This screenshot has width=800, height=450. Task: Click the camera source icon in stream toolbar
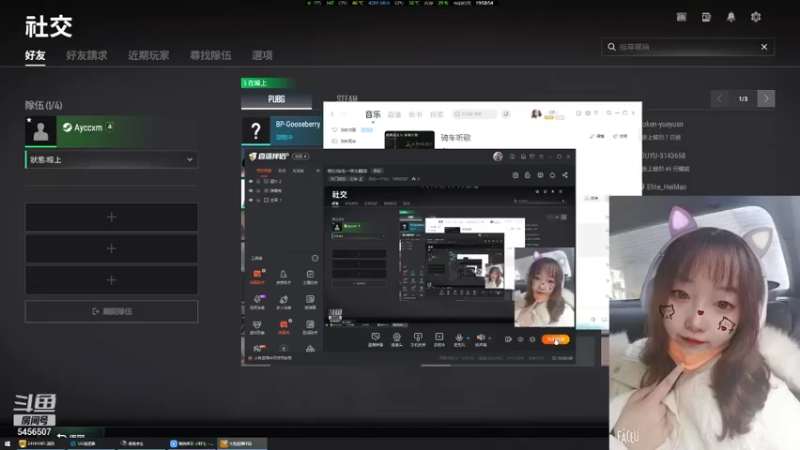pyautogui.click(x=396, y=339)
